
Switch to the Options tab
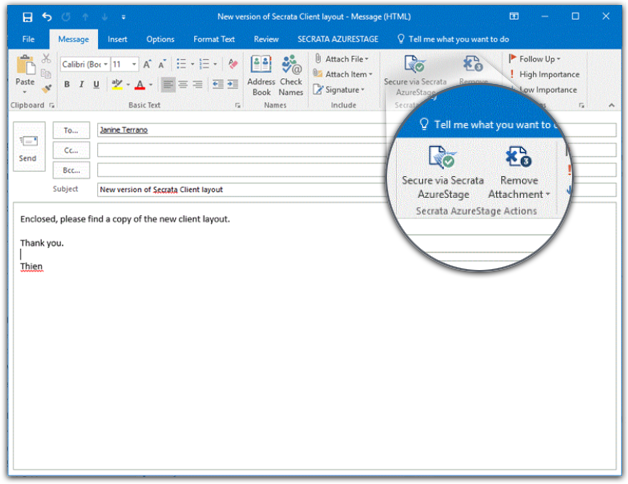[160, 39]
